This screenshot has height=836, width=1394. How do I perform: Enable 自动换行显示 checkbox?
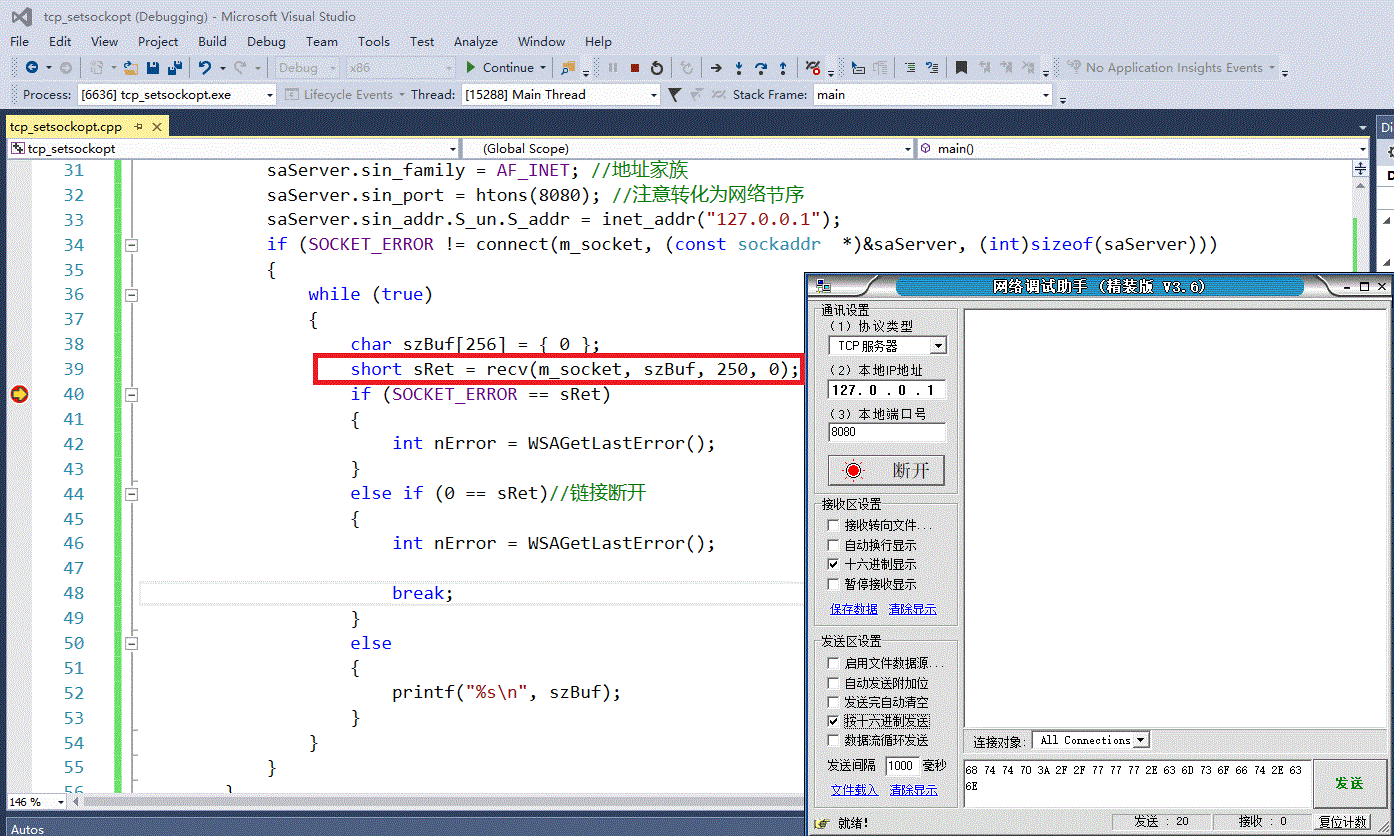[833, 545]
